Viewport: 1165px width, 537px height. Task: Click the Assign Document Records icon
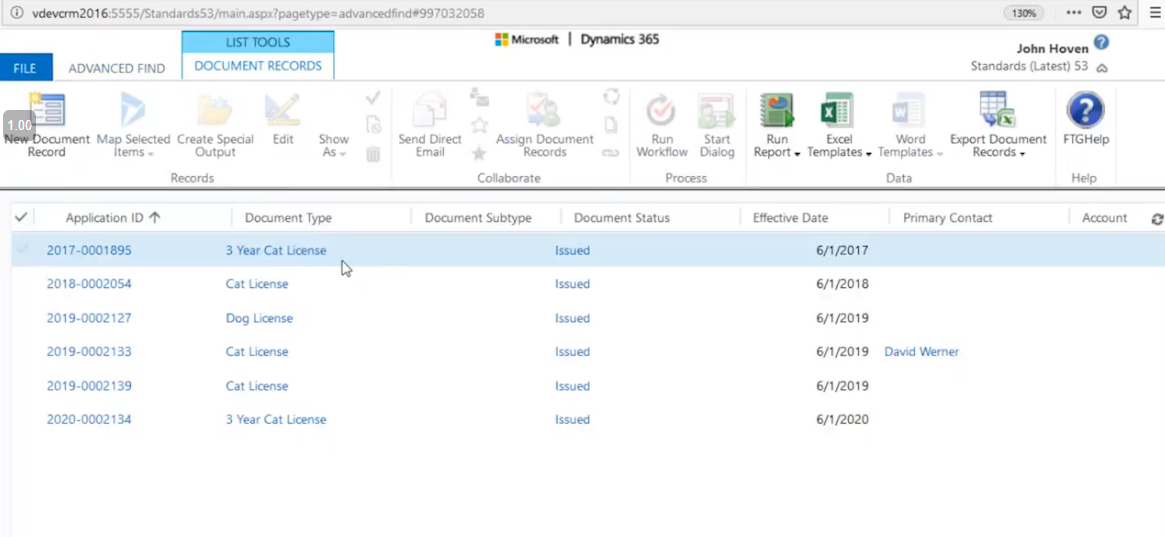[x=544, y=112]
